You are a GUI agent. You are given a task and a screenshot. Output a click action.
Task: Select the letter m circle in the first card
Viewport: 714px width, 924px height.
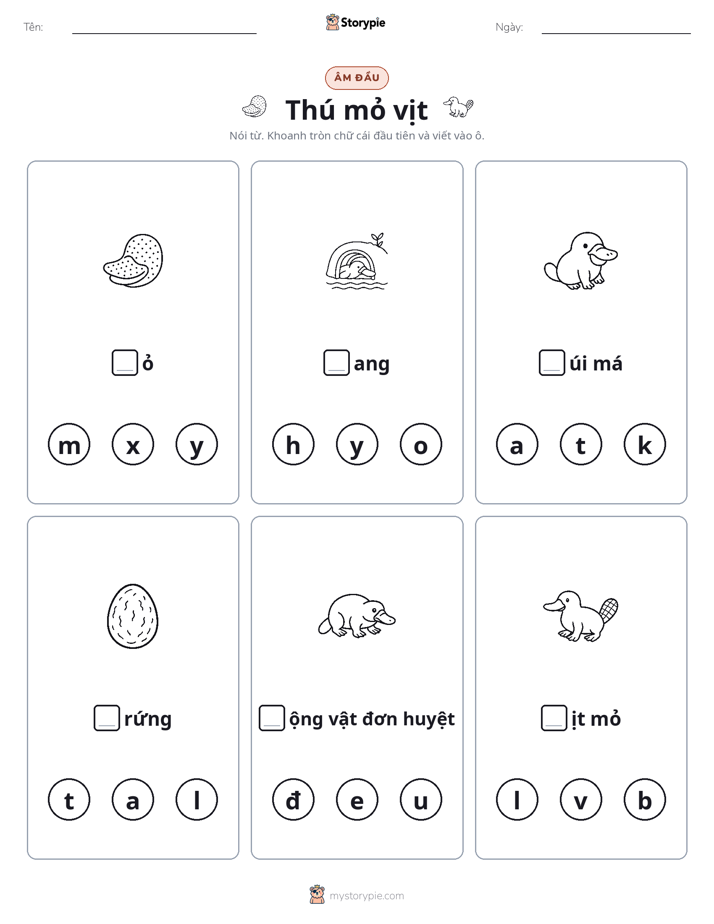pos(69,444)
